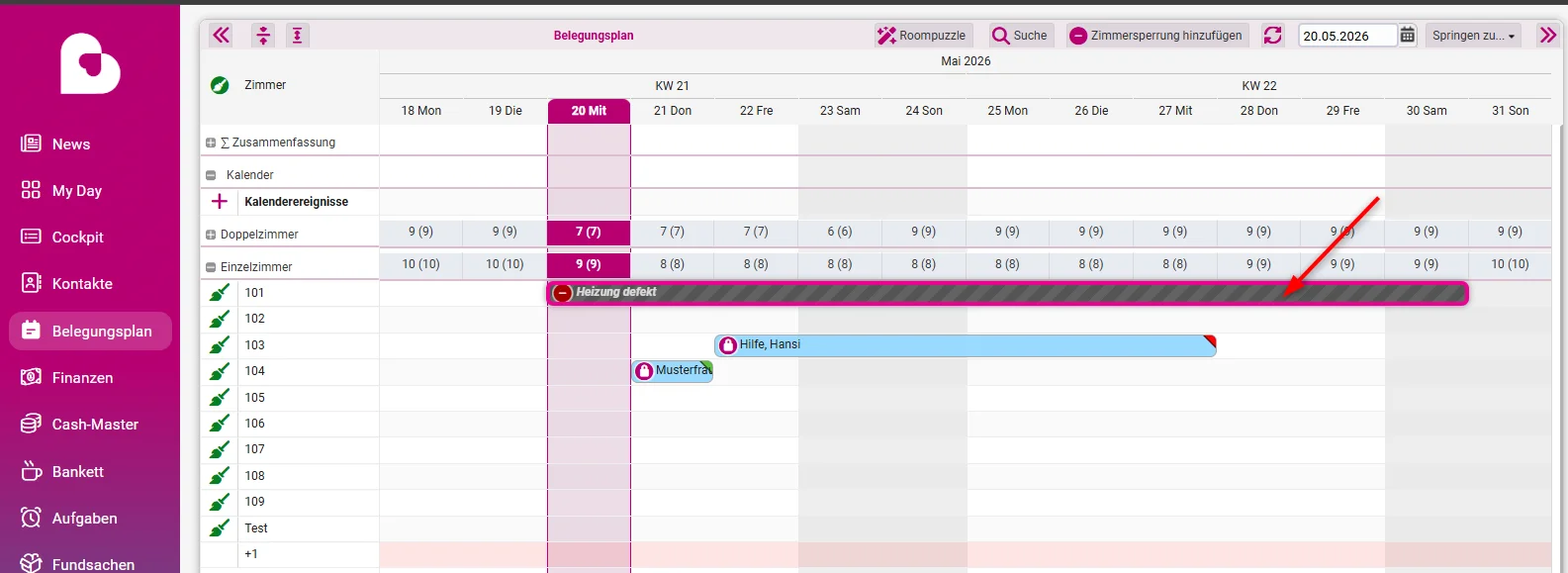Go to previous period with double-left arrows
This screenshot has height=573, width=1568.
[221, 36]
